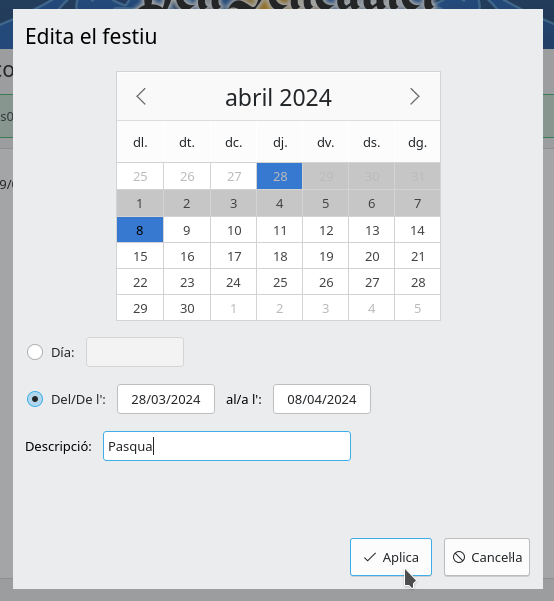The image size is (554, 601).
Task: Click the start date field 28/03/2024
Action: [166, 399]
